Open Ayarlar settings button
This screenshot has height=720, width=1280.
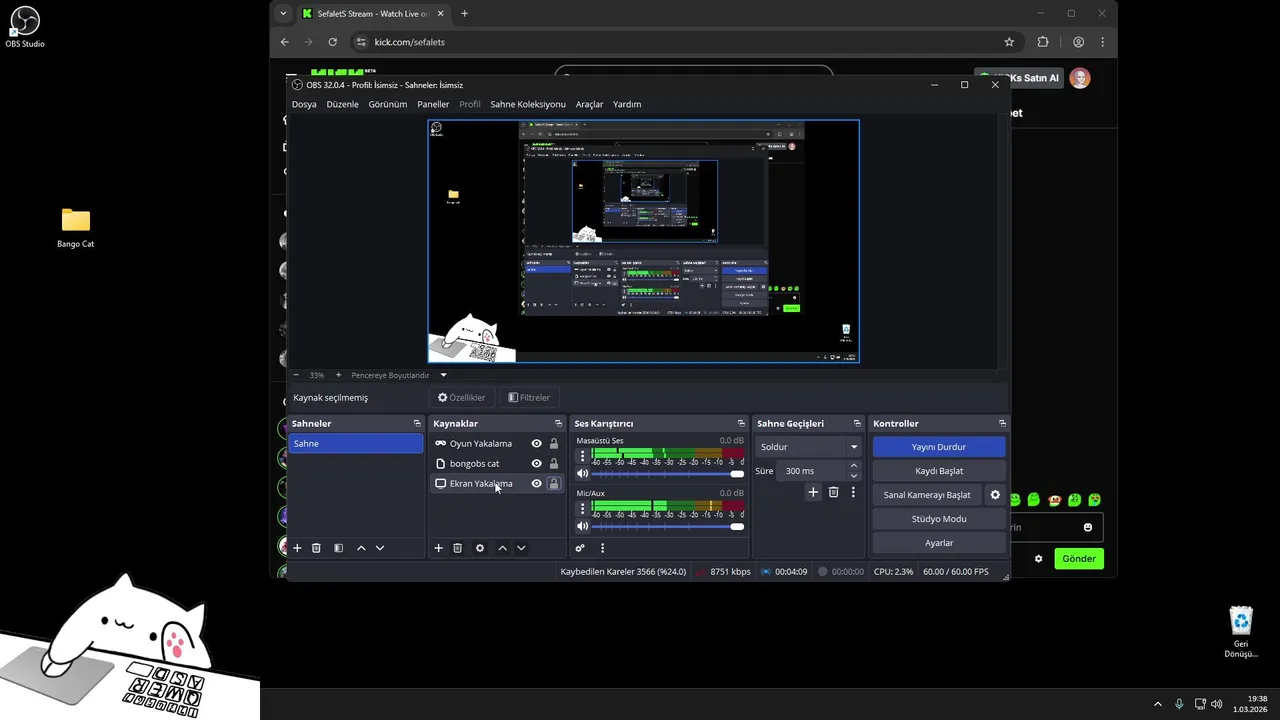(x=939, y=543)
